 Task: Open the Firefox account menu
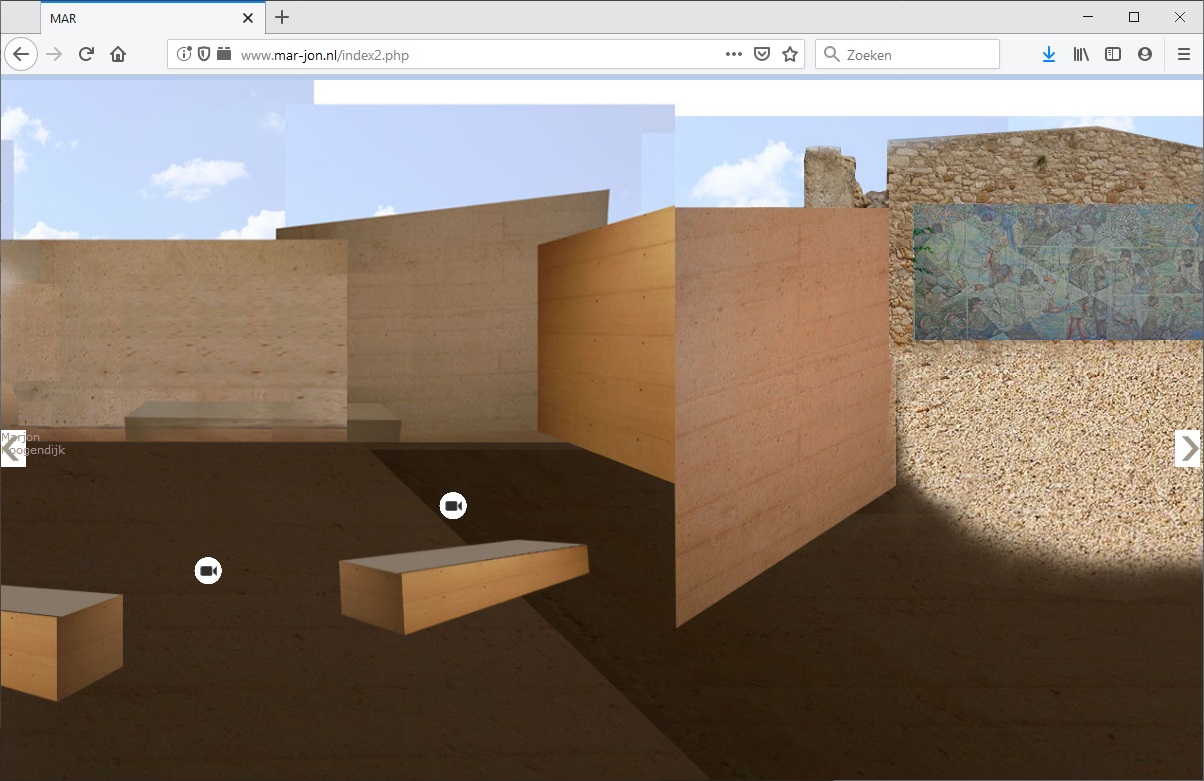pyautogui.click(x=1145, y=55)
